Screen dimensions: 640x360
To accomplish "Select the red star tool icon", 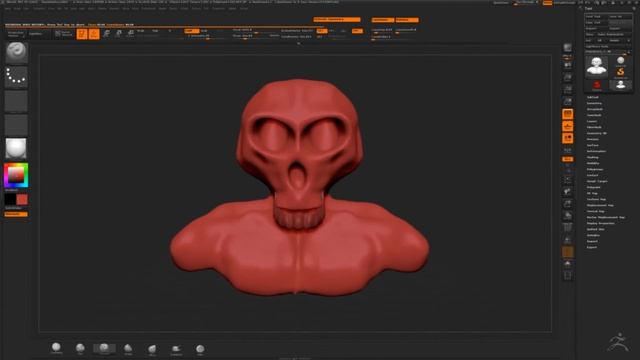I will [597, 84].
